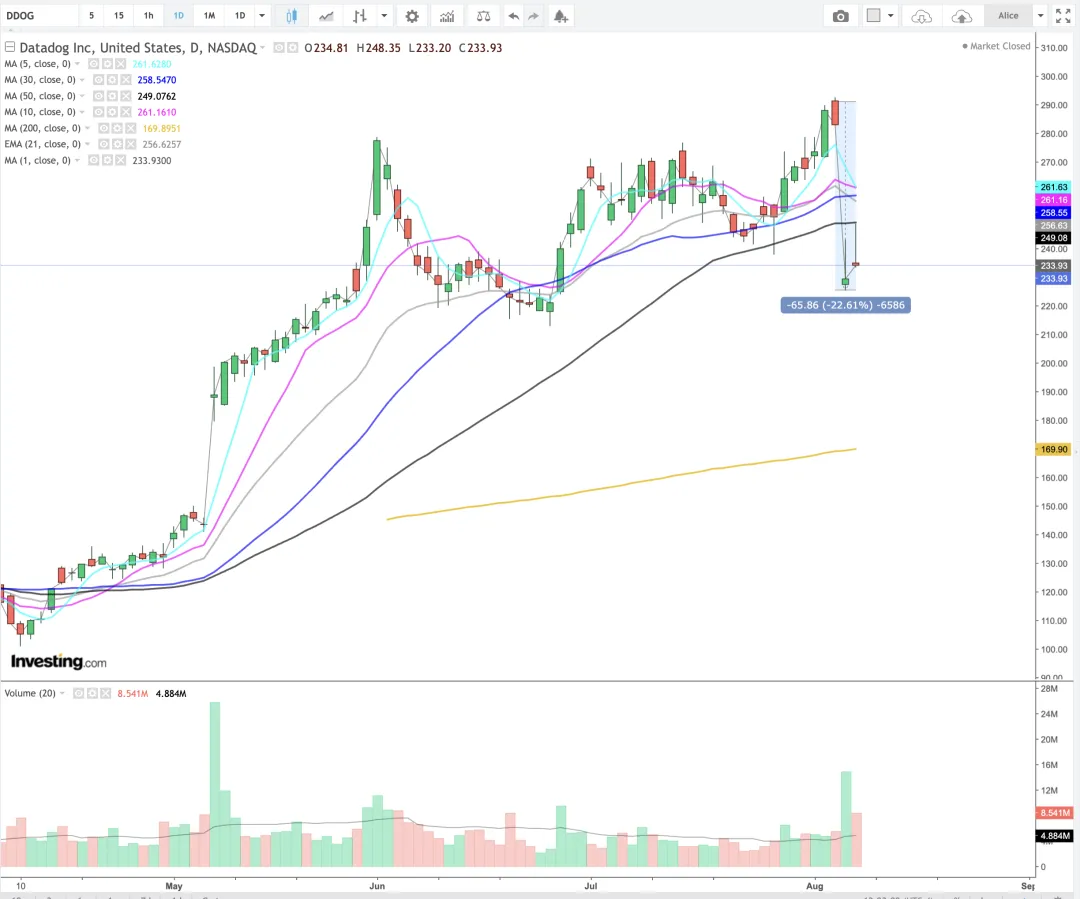This screenshot has width=1080, height=899.
Task: Toggle visibility eye of EMA (21, close, 0)
Action: click(x=103, y=144)
